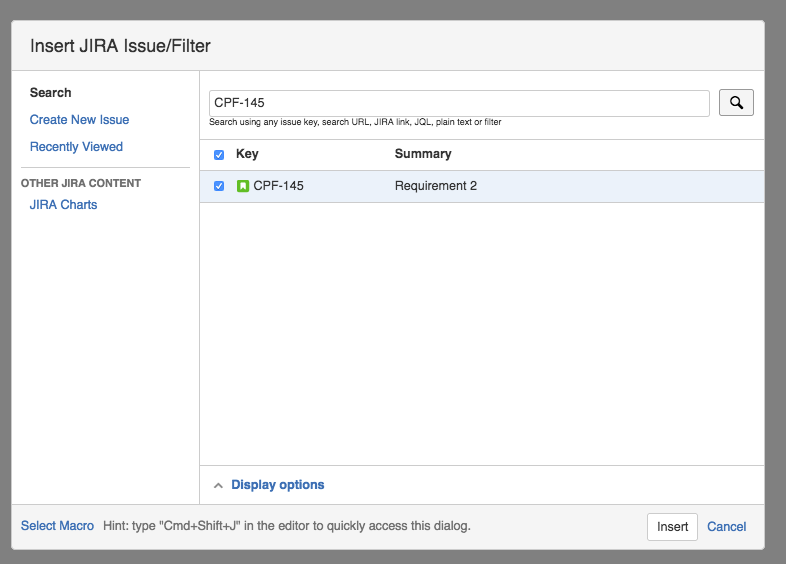Uncheck the CPF-145 issue checkbox
Viewport: 786px width, 564px height.
pyautogui.click(x=219, y=186)
